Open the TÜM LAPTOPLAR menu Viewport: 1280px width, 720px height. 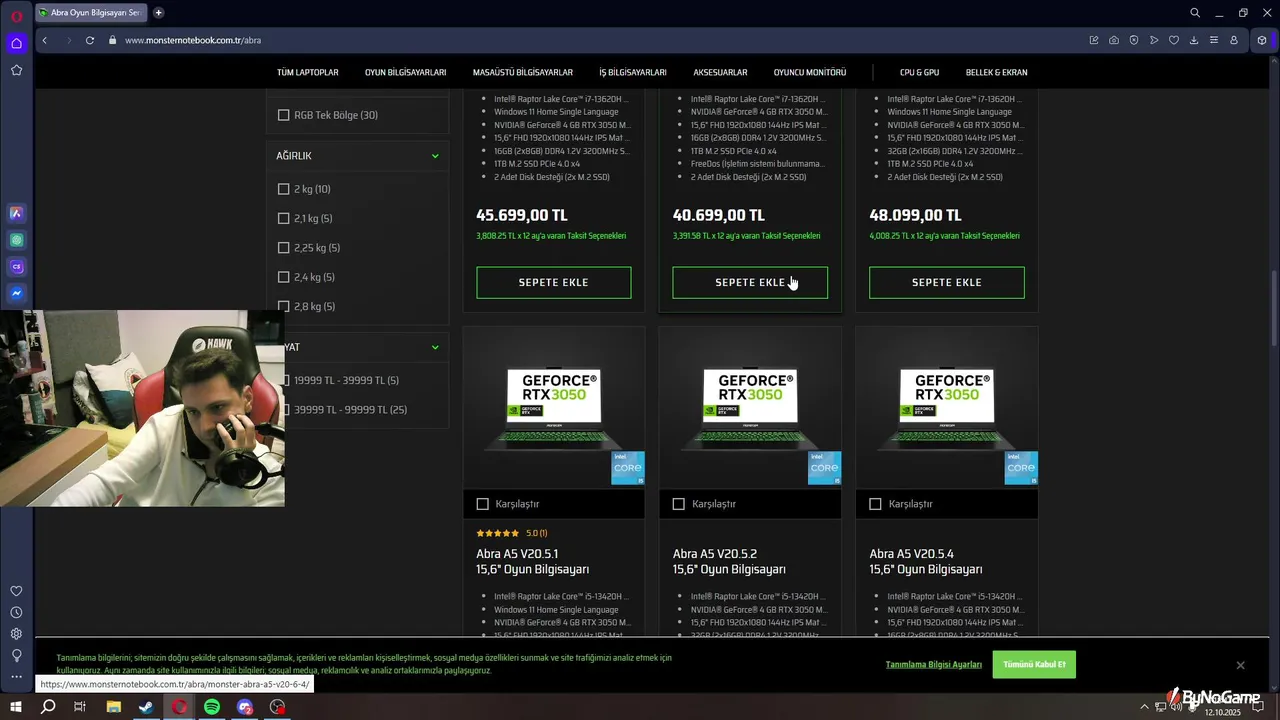(x=308, y=72)
